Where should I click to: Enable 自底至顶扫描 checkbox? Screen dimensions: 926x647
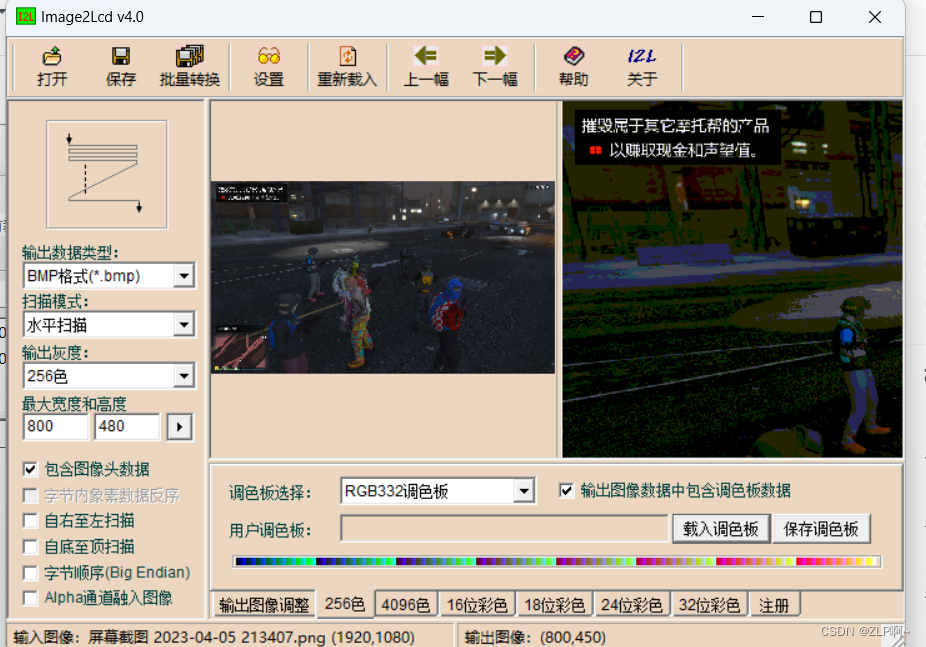pos(30,547)
